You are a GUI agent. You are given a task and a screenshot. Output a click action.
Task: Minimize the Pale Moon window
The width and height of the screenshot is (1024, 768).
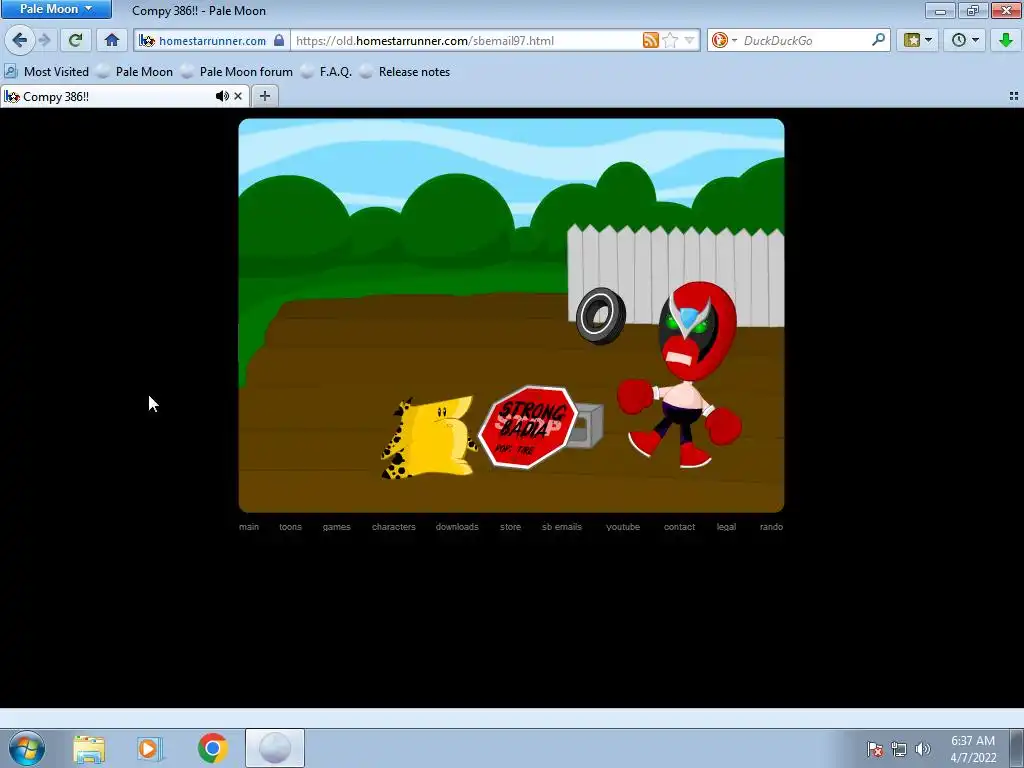point(940,10)
